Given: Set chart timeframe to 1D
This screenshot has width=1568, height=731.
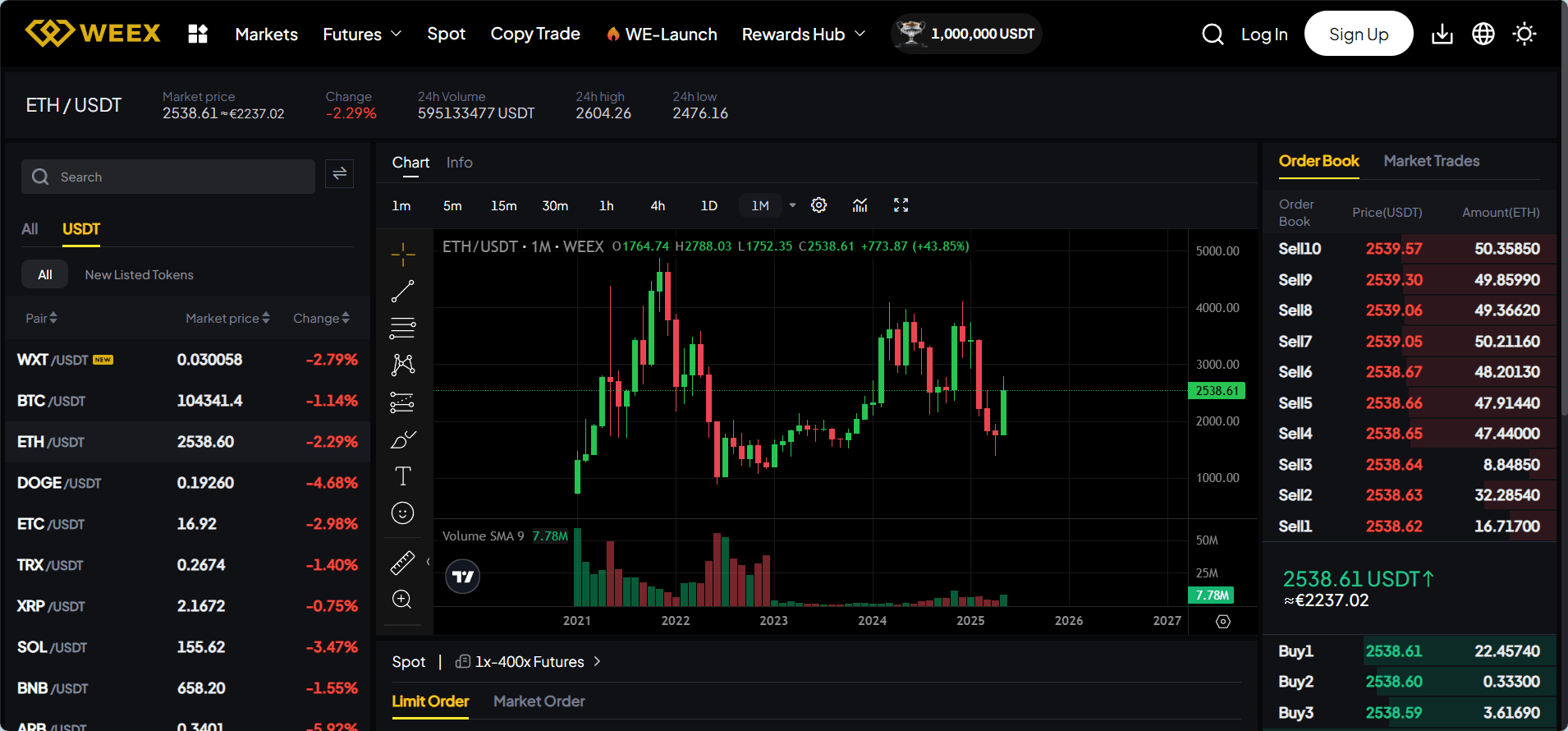Looking at the screenshot, I should 709,205.
